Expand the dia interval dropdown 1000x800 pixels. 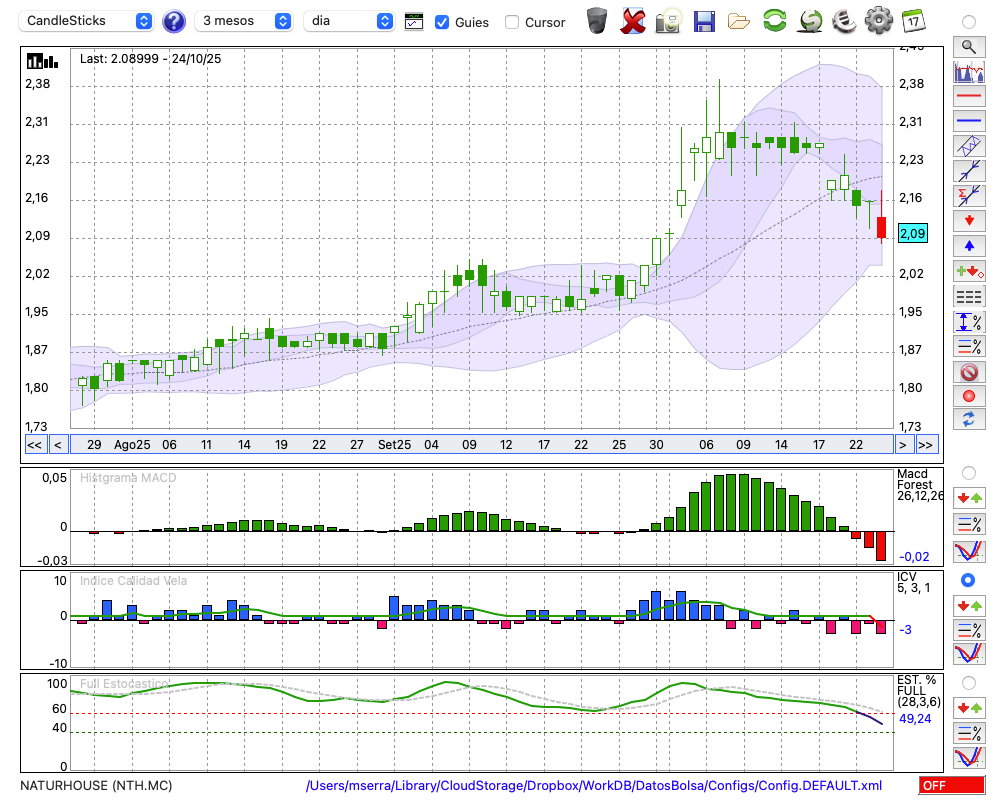point(349,21)
